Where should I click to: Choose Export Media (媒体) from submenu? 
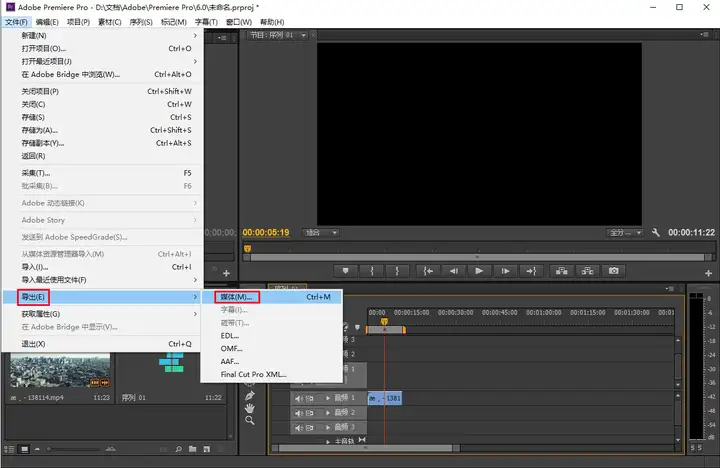273,297
